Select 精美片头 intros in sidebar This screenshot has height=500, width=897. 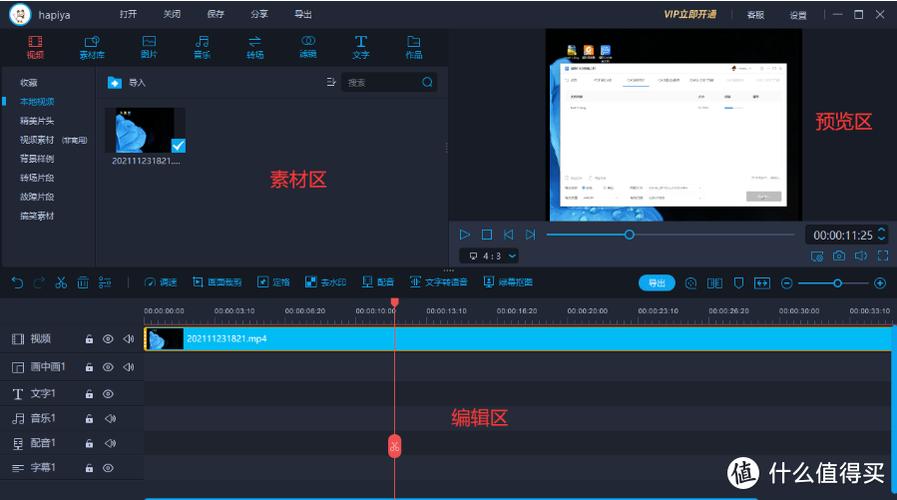(x=37, y=121)
